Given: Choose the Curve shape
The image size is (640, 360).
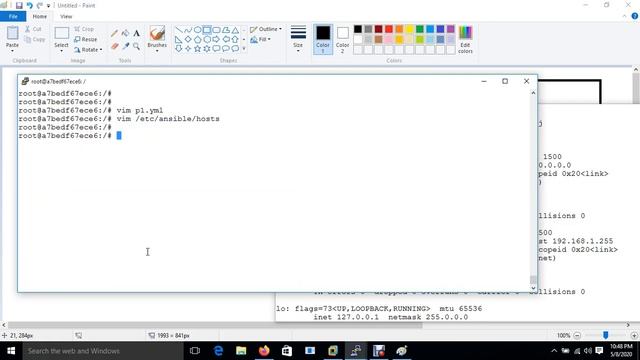Looking at the screenshot, I should click(188, 30).
